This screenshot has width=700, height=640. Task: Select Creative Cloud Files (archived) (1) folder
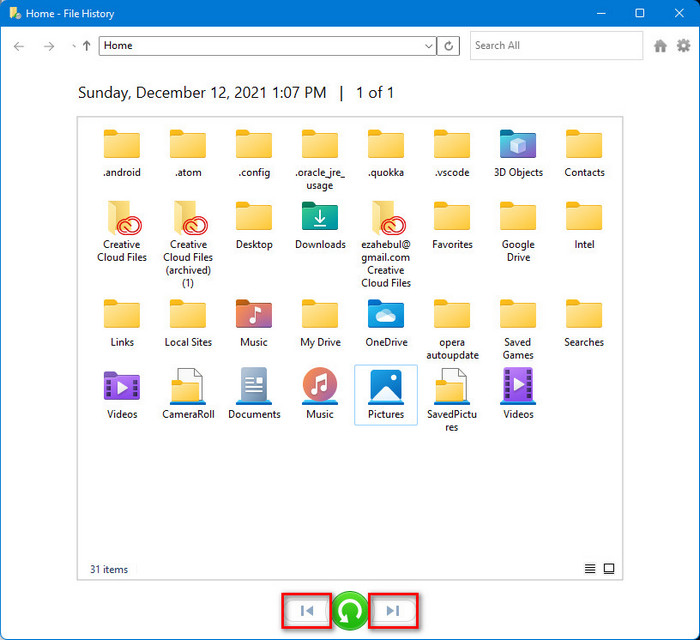[x=188, y=244]
